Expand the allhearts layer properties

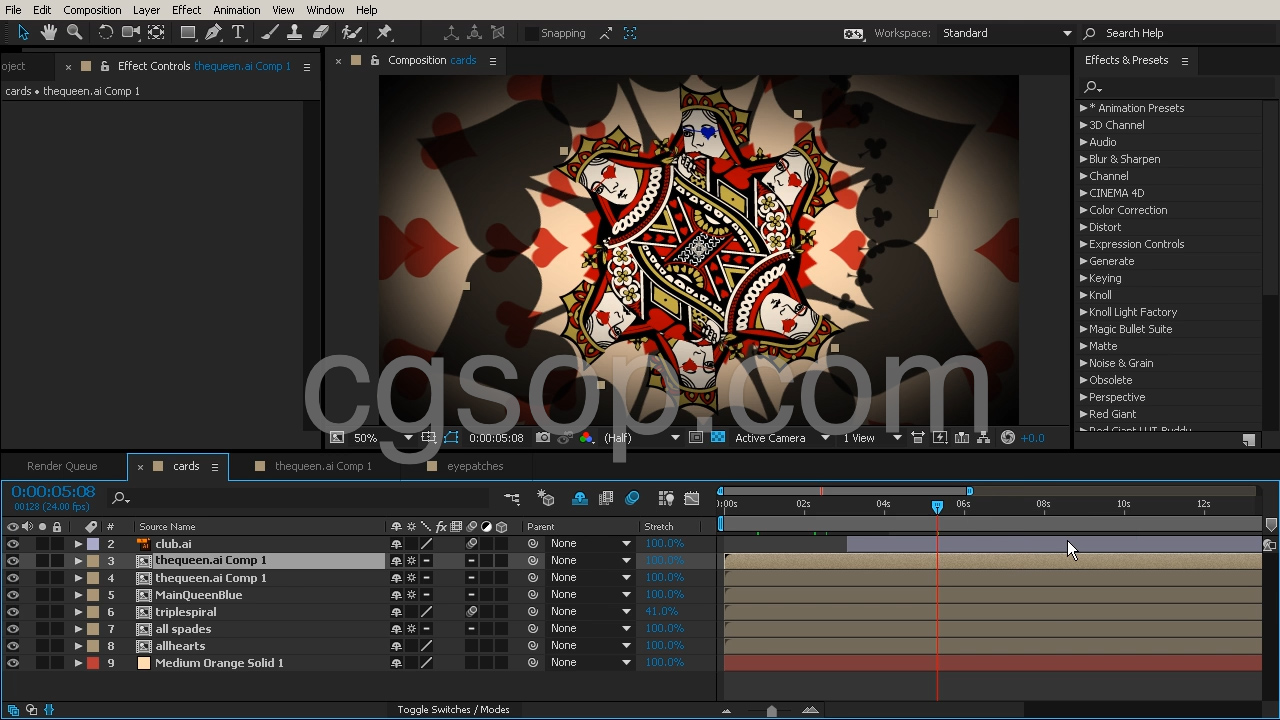tap(78, 646)
